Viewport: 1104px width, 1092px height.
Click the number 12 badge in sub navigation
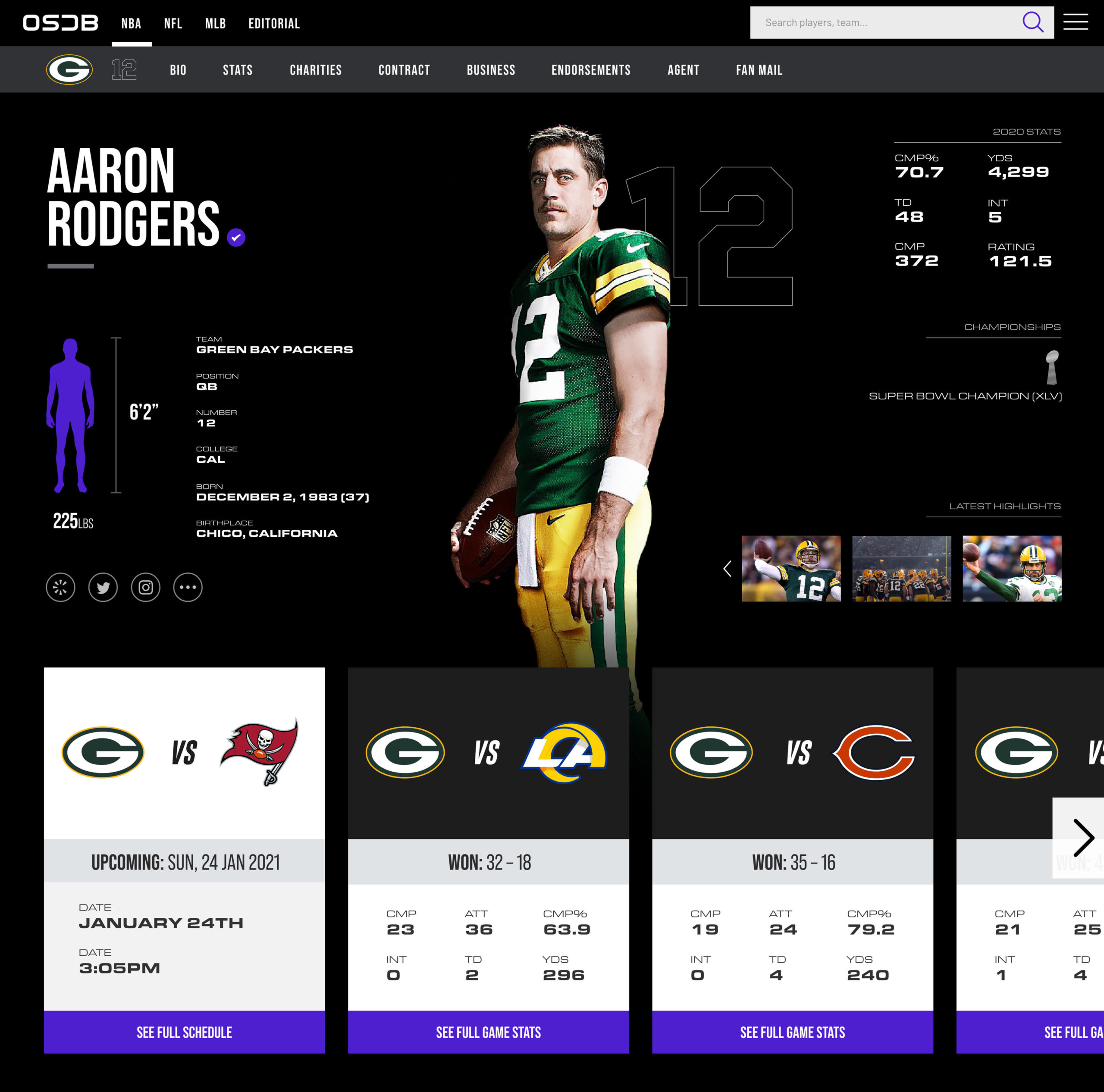(x=124, y=70)
